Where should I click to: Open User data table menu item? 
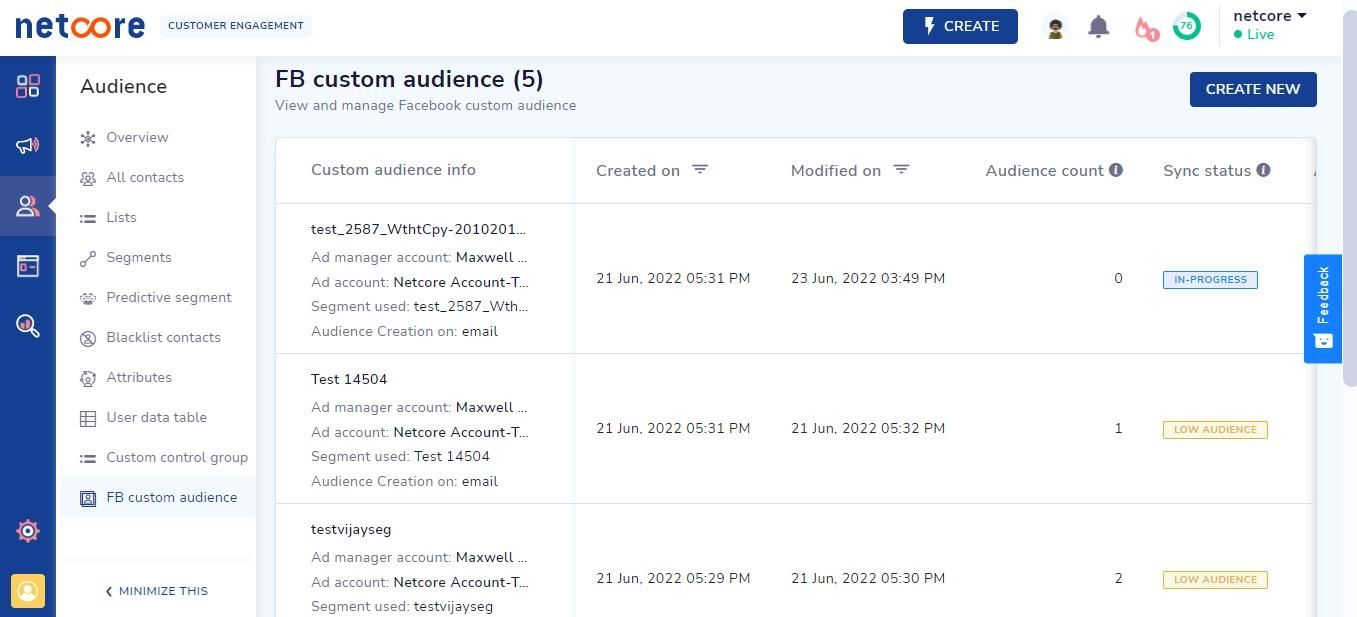(x=156, y=417)
